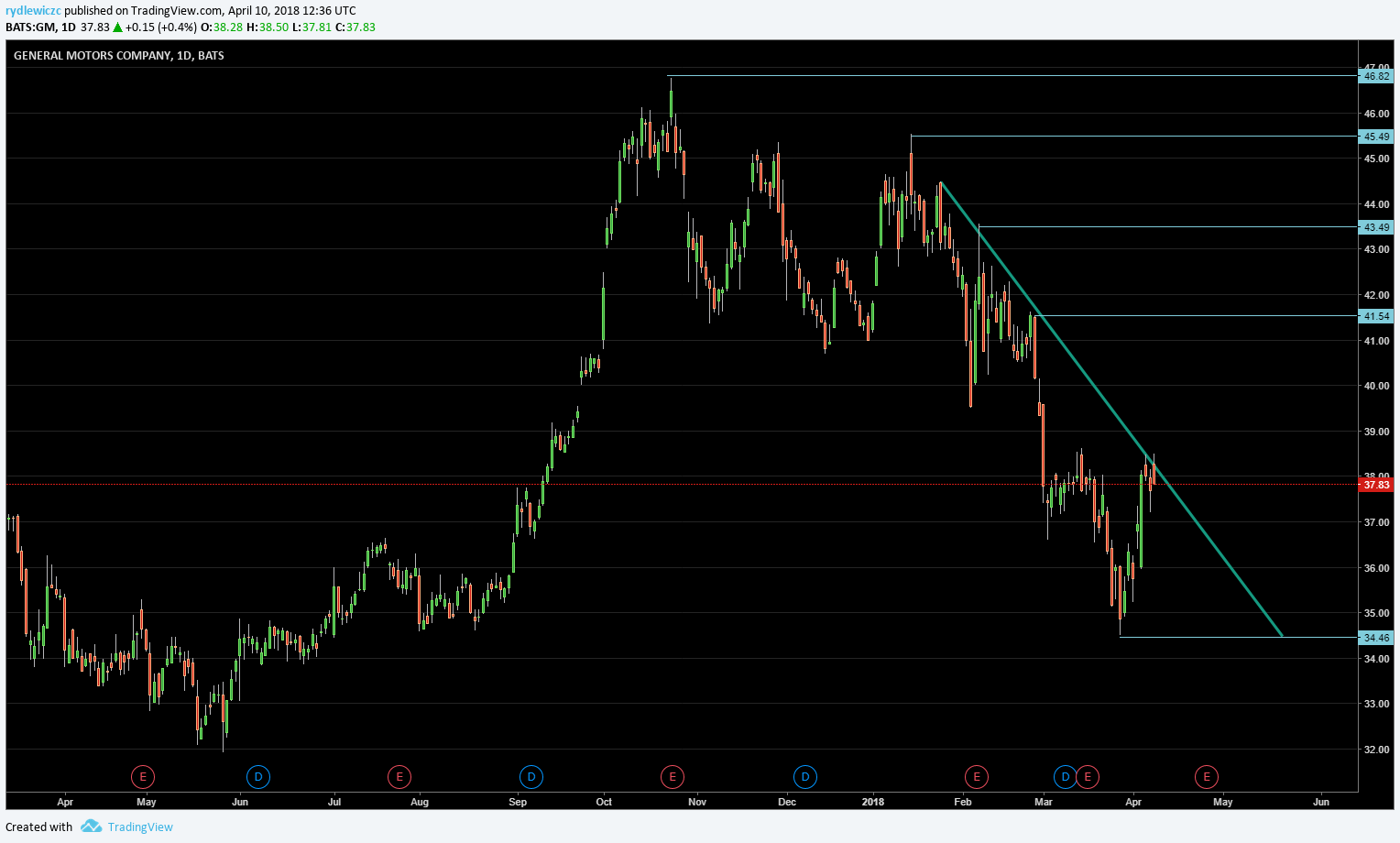The image size is (1400, 843).
Task: Click the 46.00 price axis label
Action: [x=1376, y=114]
